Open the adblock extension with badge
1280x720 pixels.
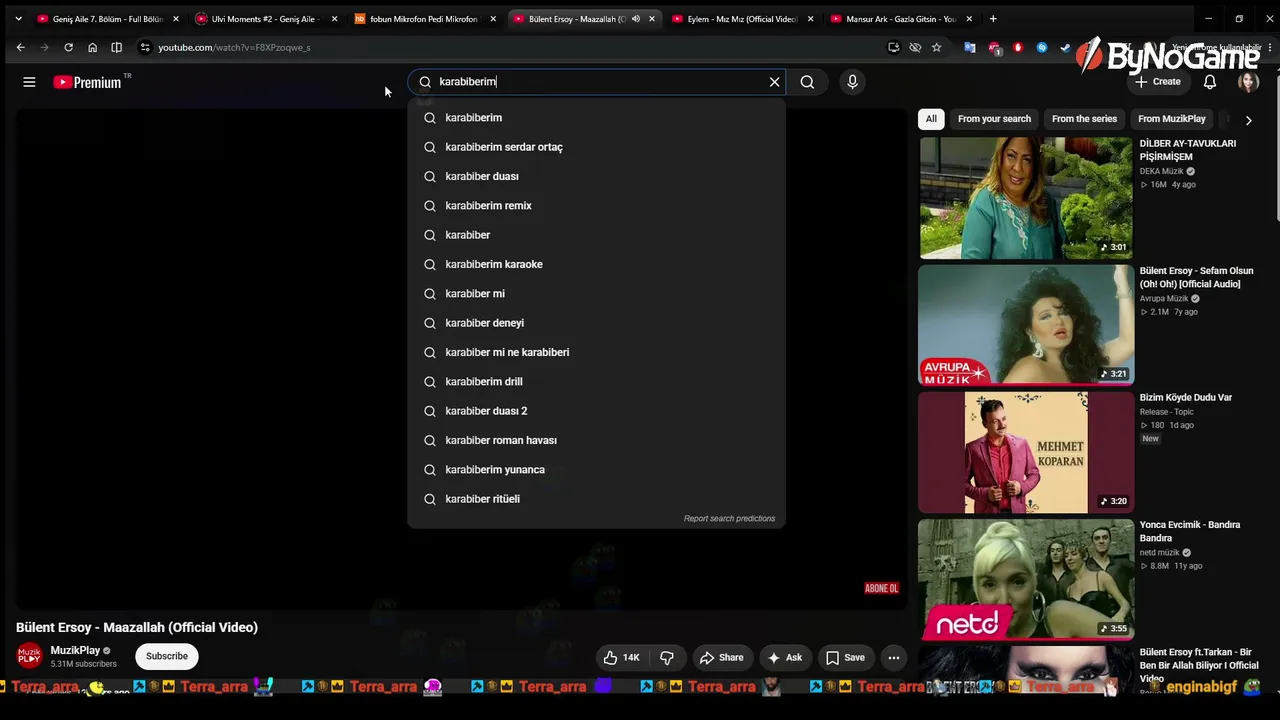pyautogui.click(x=994, y=47)
